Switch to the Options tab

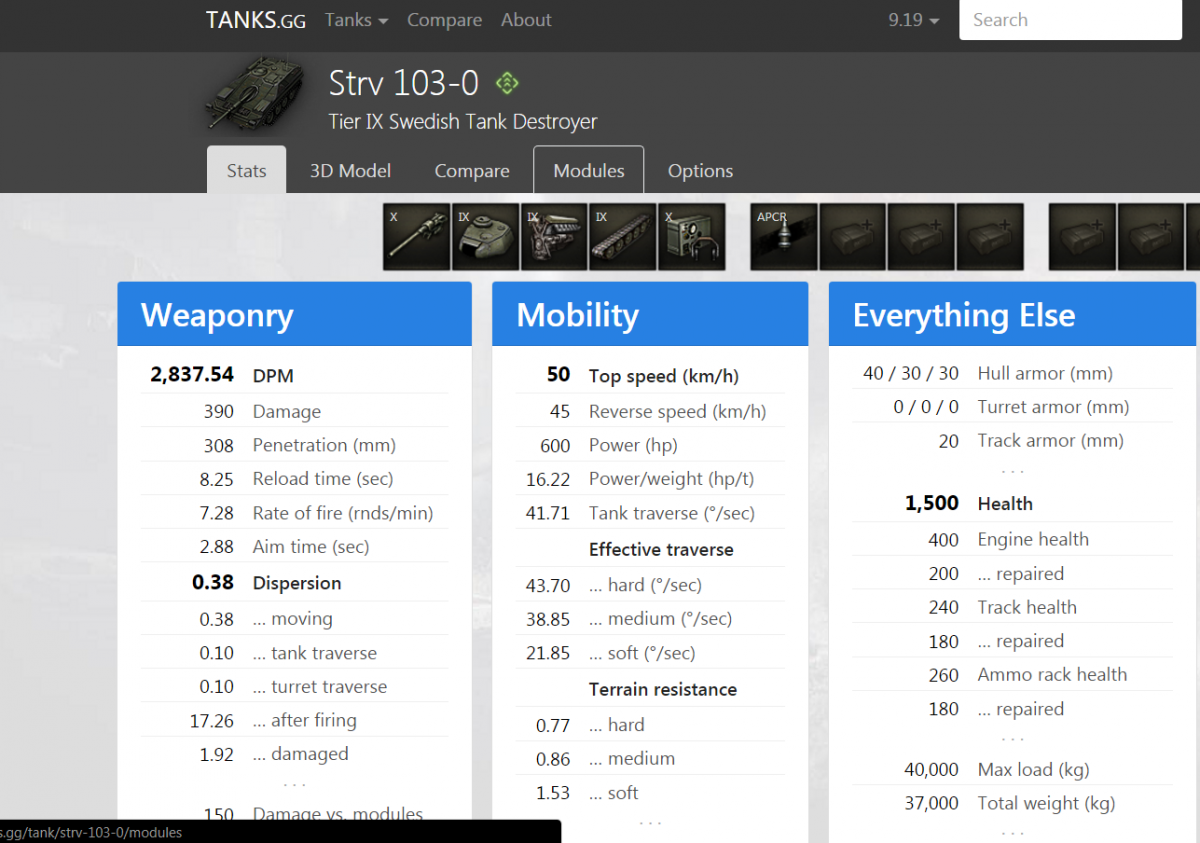click(700, 170)
